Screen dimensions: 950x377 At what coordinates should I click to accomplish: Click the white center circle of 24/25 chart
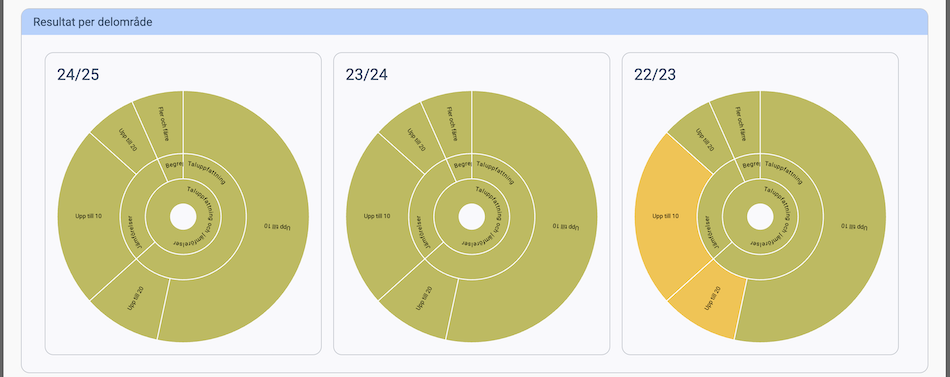[183, 217]
